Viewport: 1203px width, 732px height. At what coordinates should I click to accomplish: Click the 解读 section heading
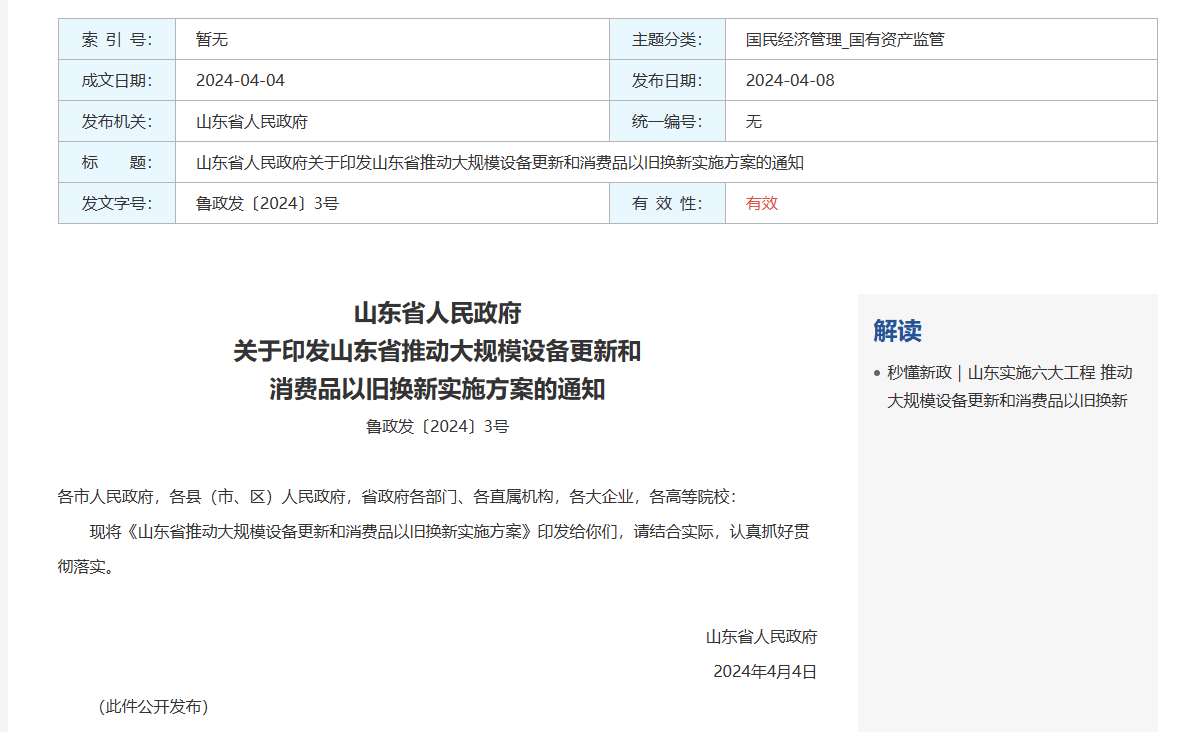(897, 331)
